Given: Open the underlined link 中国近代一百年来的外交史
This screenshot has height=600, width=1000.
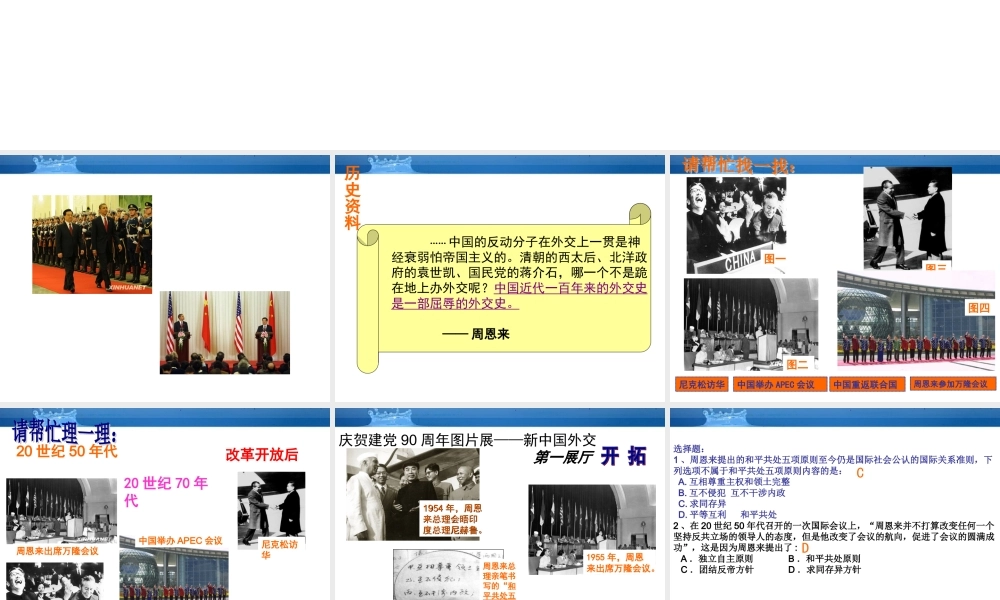Looking at the screenshot, I should point(571,288).
